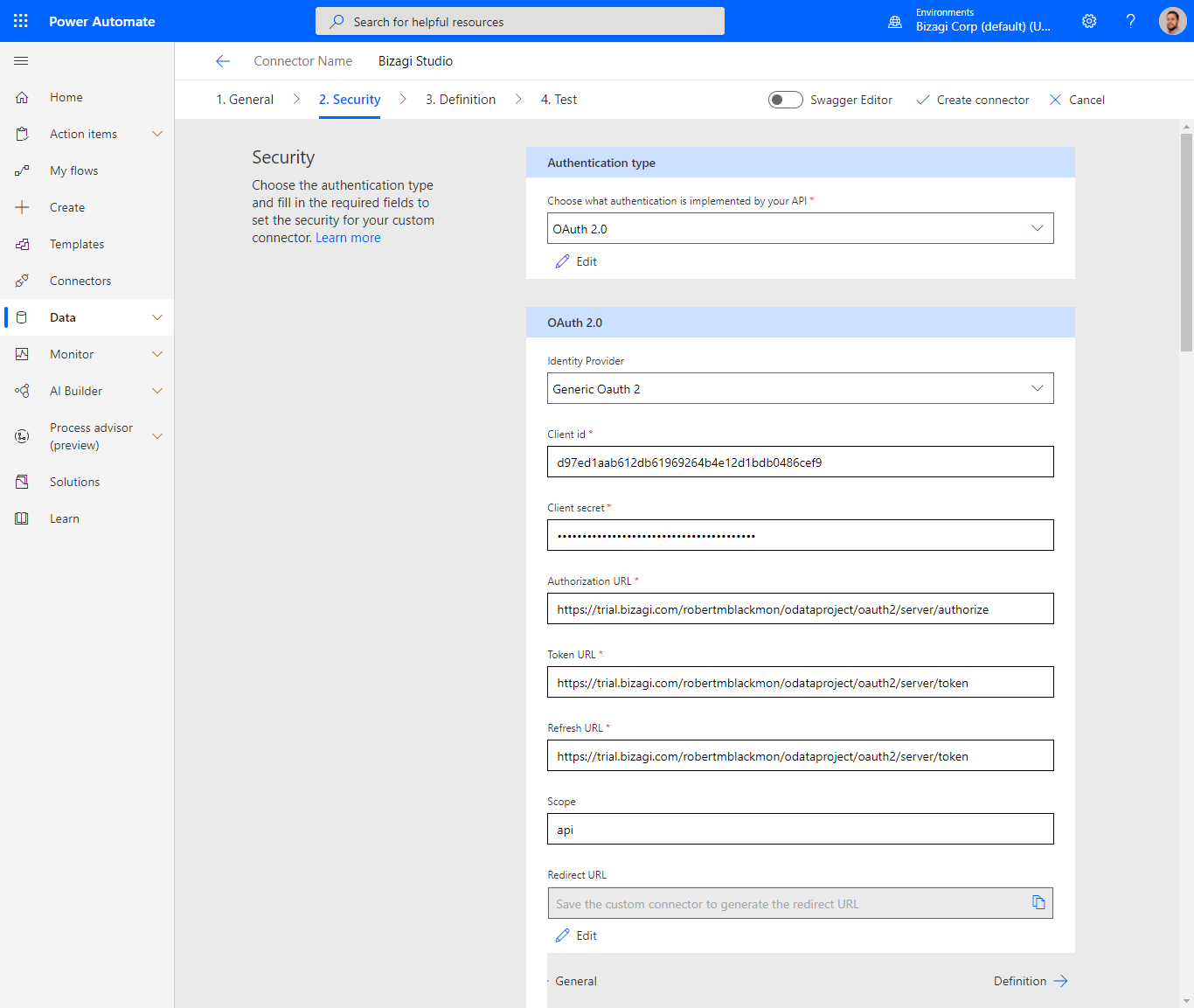Click Edit below the Redirect URL
This screenshot has height=1008, width=1194.
click(576, 935)
